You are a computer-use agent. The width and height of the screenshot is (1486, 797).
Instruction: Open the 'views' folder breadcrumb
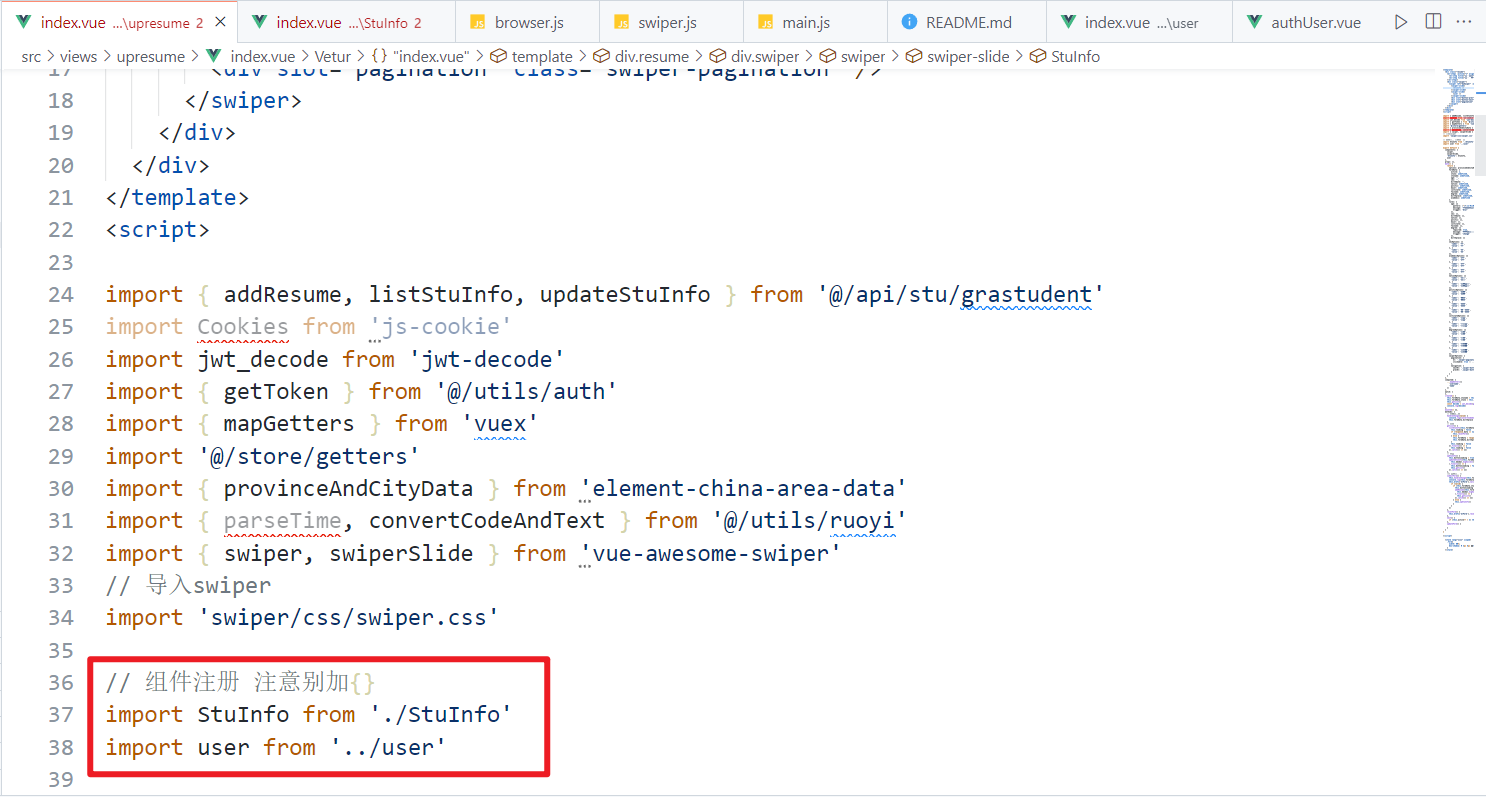tap(79, 57)
